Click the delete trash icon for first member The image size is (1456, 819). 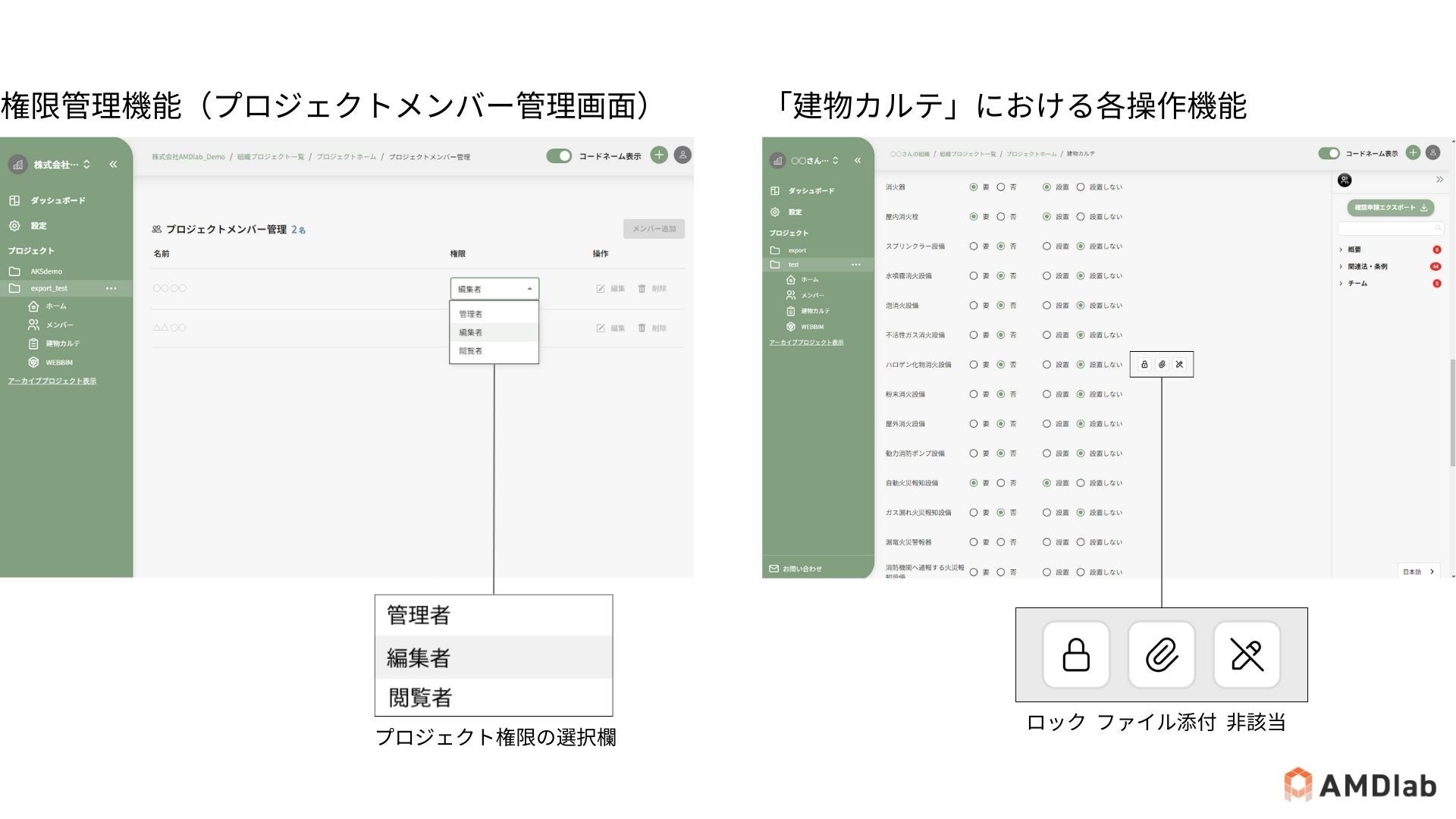tap(642, 289)
